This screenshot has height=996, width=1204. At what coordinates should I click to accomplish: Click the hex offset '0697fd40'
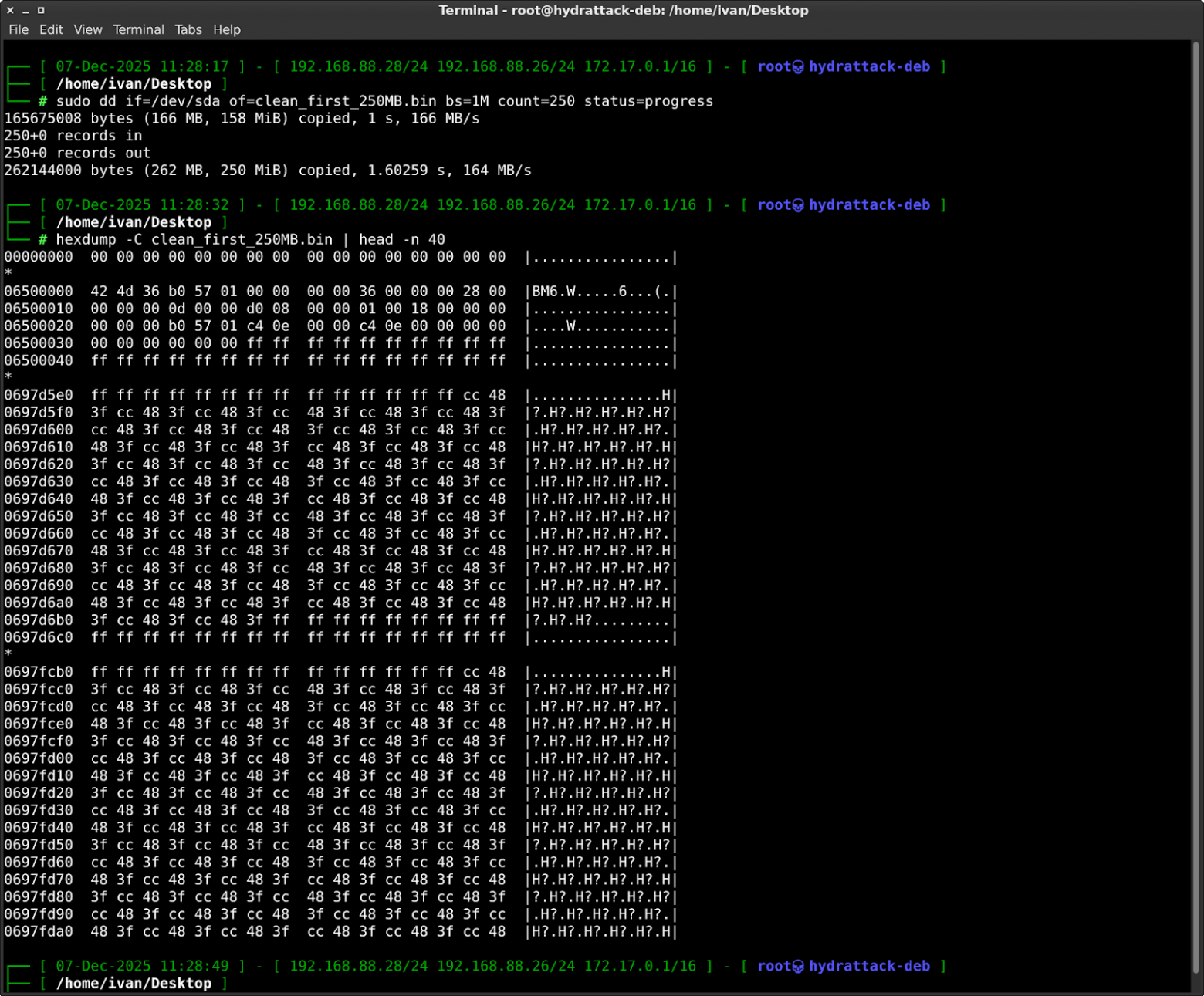click(x=39, y=827)
